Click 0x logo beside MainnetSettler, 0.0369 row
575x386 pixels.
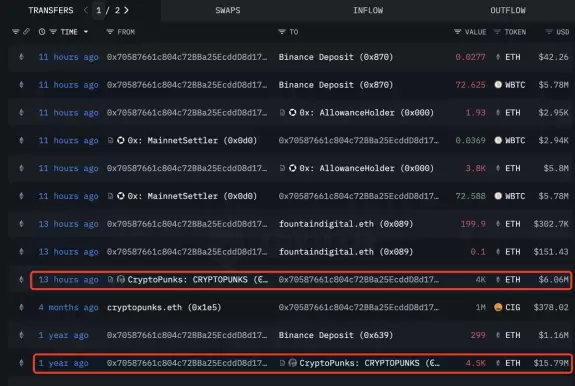(121, 140)
